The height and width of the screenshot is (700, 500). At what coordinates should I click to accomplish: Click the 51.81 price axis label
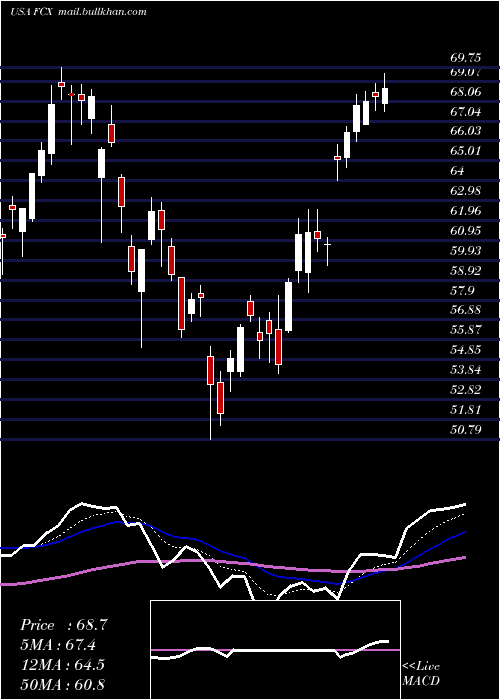tap(465, 410)
